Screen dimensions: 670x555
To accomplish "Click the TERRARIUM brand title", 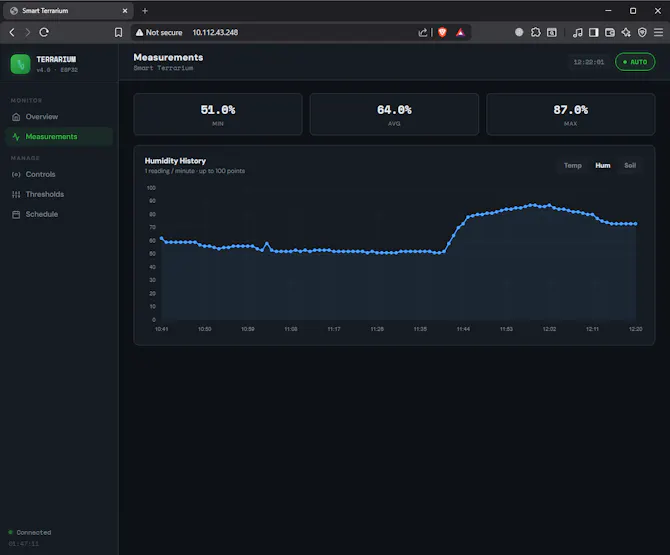I will (x=56, y=59).
